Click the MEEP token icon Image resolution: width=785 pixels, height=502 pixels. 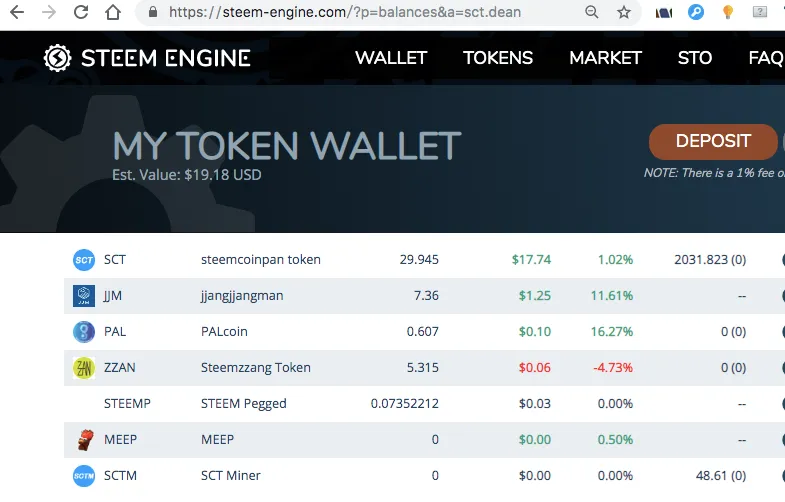(x=85, y=440)
